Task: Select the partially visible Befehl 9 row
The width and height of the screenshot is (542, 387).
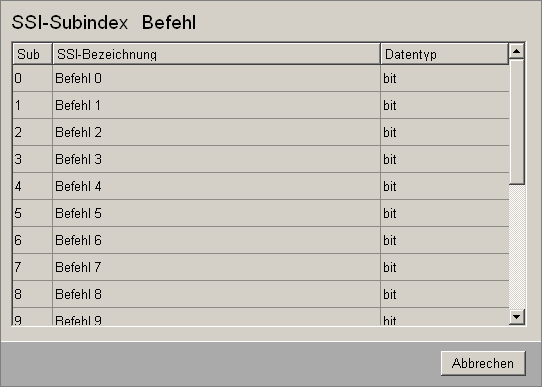Action: [261, 317]
